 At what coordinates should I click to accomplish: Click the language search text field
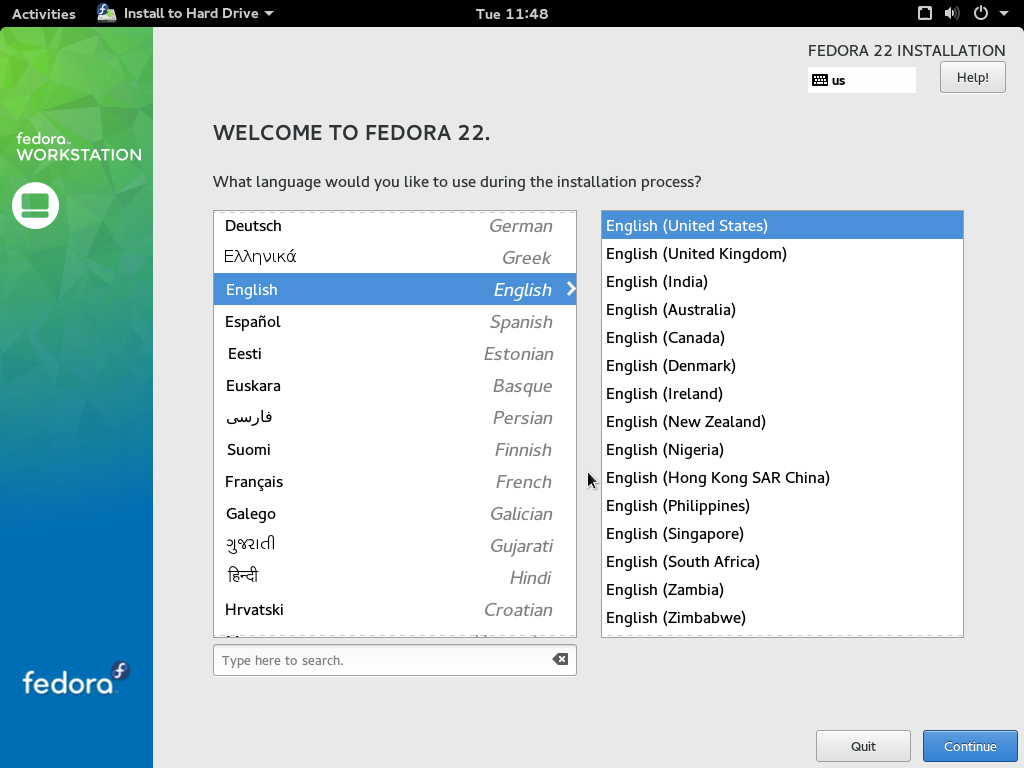click(380, 660)
